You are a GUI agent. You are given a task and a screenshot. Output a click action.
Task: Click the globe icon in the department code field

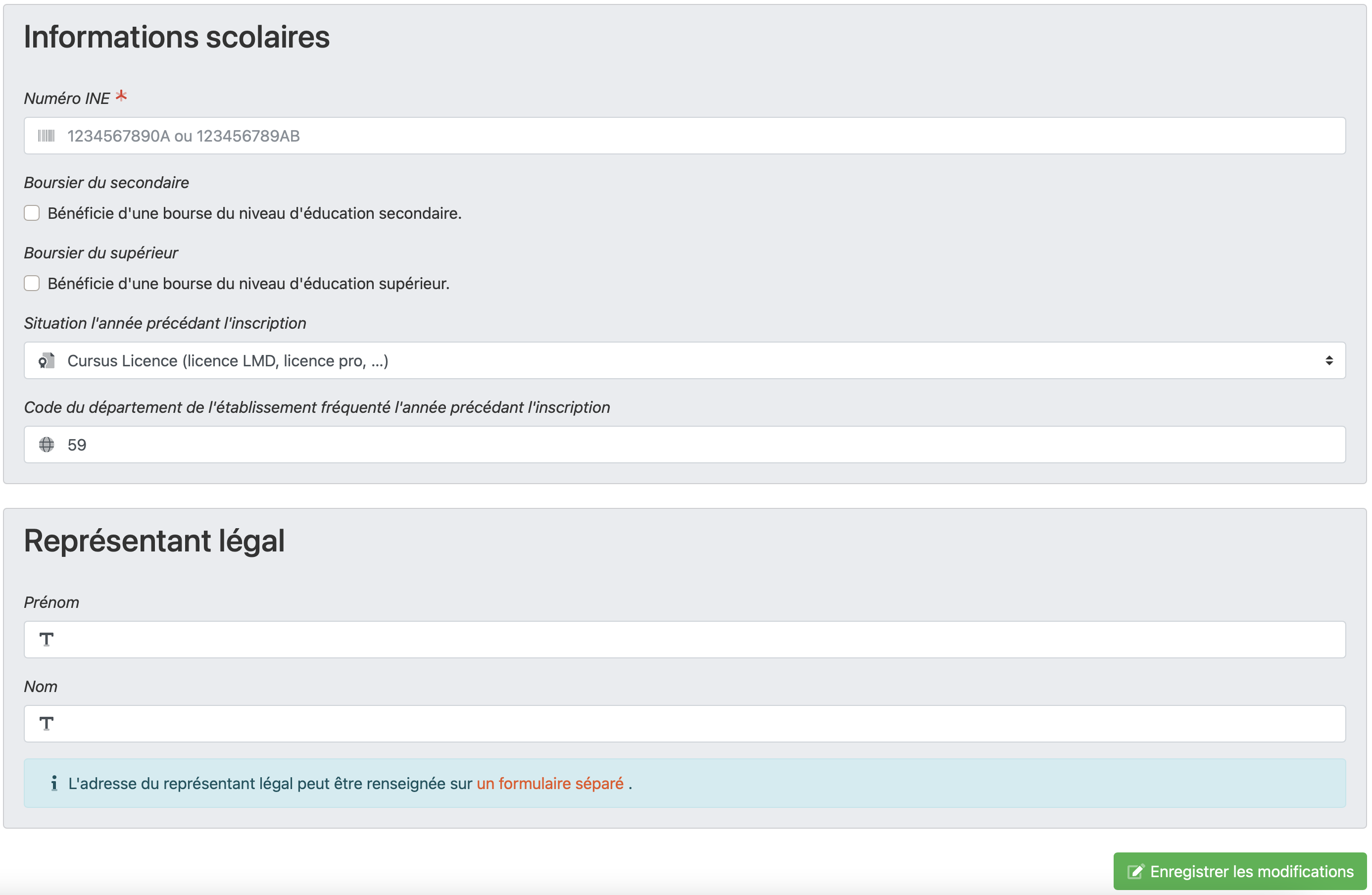click(47, 444)
